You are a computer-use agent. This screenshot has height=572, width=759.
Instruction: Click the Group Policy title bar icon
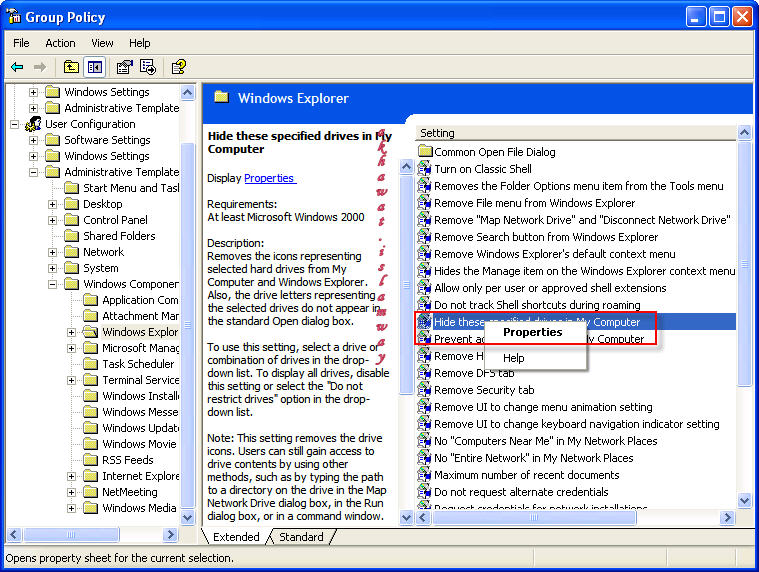click(x=15, y=17)
